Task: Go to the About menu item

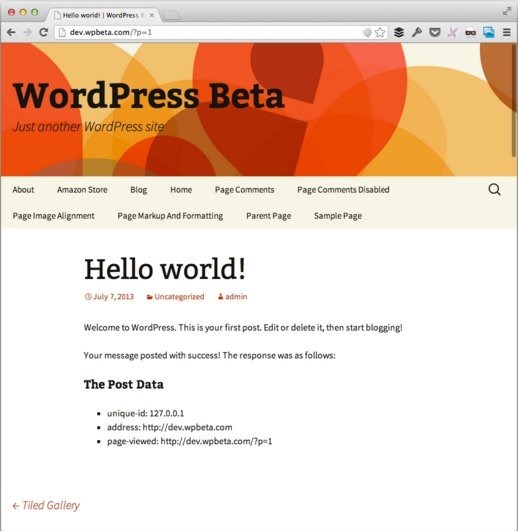Action: coord(23,190)
